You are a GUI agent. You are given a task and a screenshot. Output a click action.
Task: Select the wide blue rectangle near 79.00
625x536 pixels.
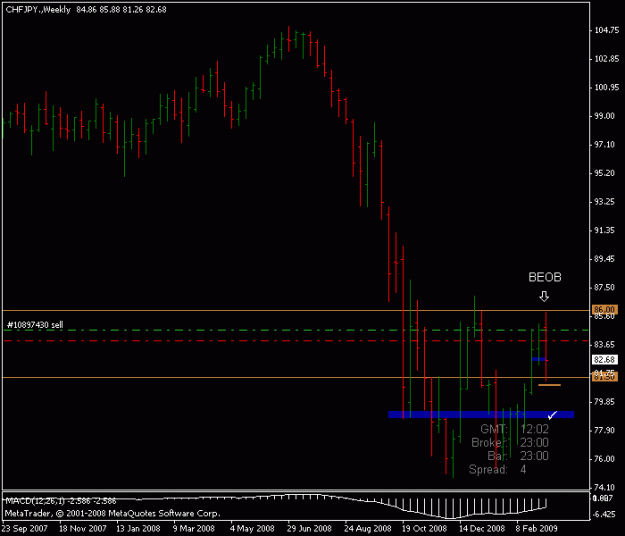(x=481, y=415)
